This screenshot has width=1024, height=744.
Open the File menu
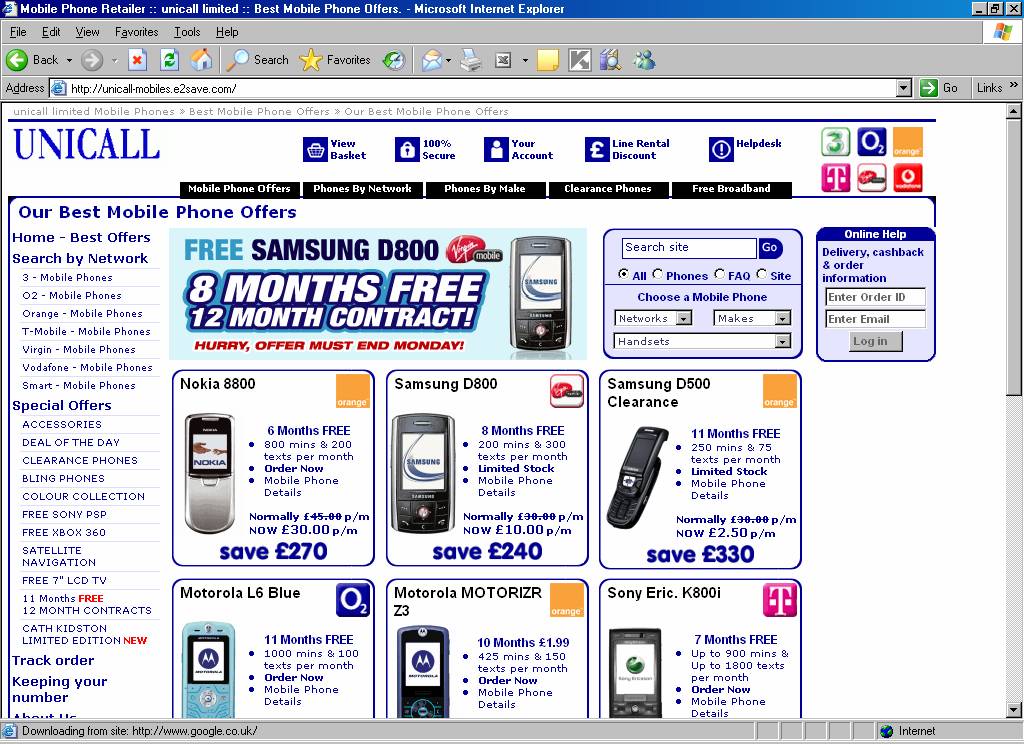18,31
